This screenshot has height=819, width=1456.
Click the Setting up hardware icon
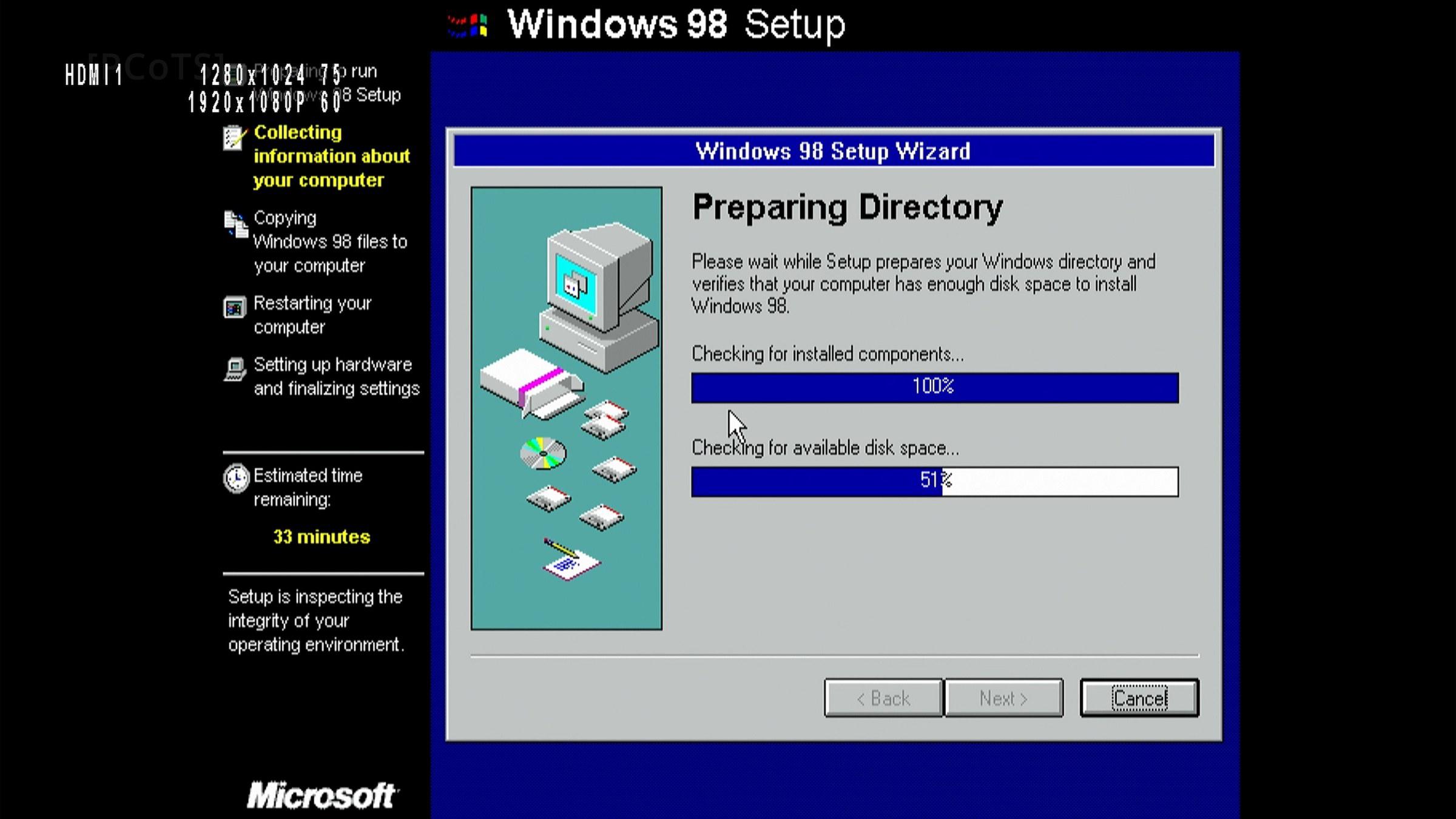pos(235,369)
